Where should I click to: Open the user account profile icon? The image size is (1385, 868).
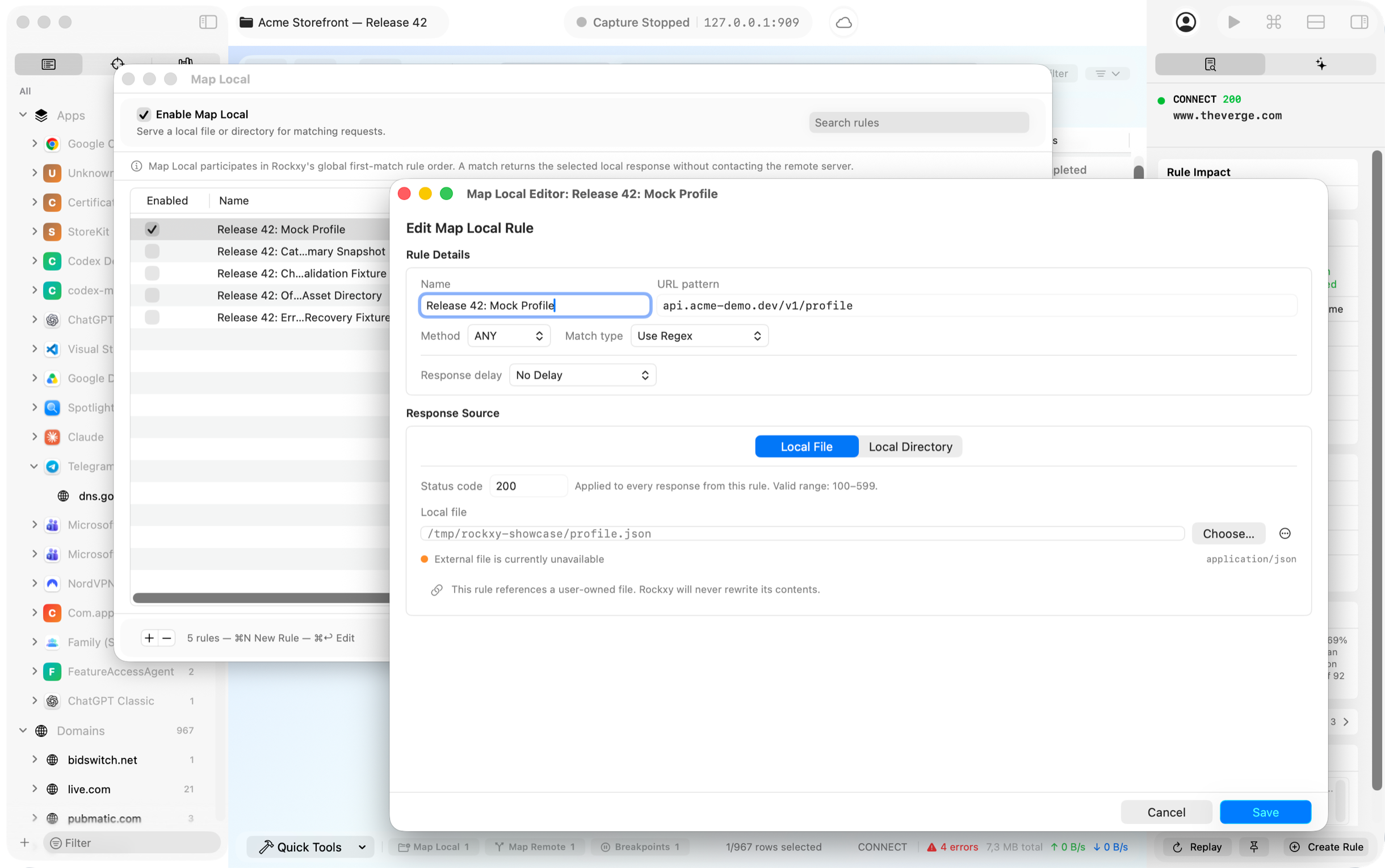pyautogui.click(x=1185, y=22)
